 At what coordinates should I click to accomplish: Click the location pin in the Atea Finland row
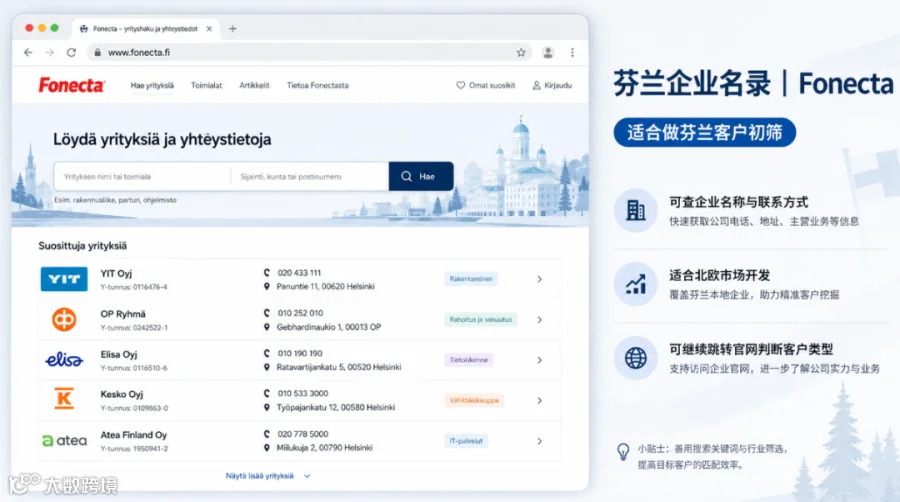[266, 447]
